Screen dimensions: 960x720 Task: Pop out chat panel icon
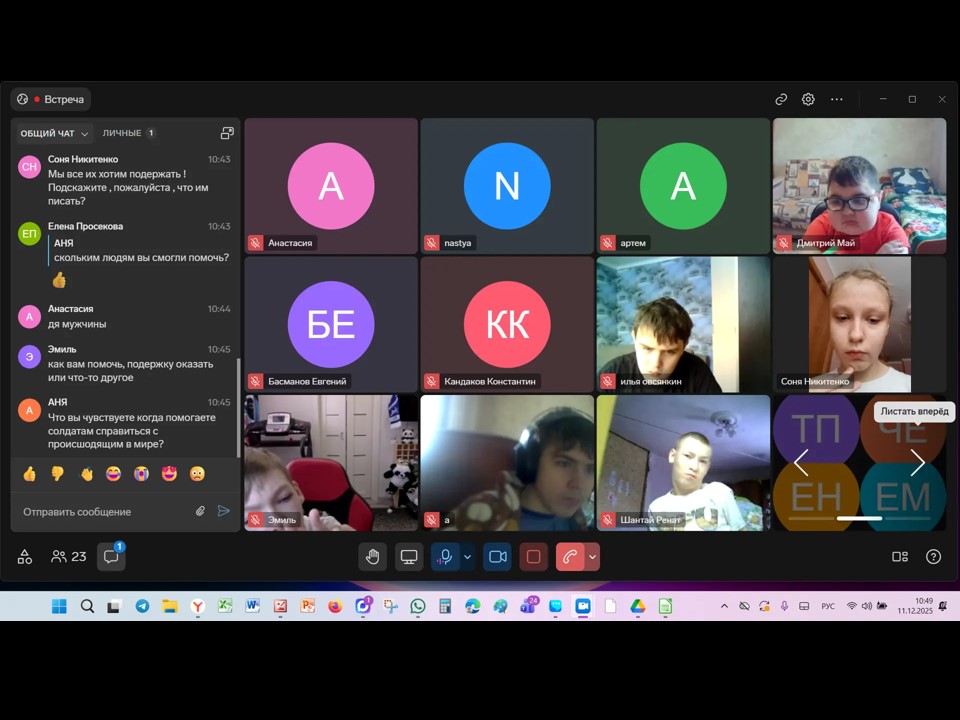pyautogui.click(x=227, y=133)
